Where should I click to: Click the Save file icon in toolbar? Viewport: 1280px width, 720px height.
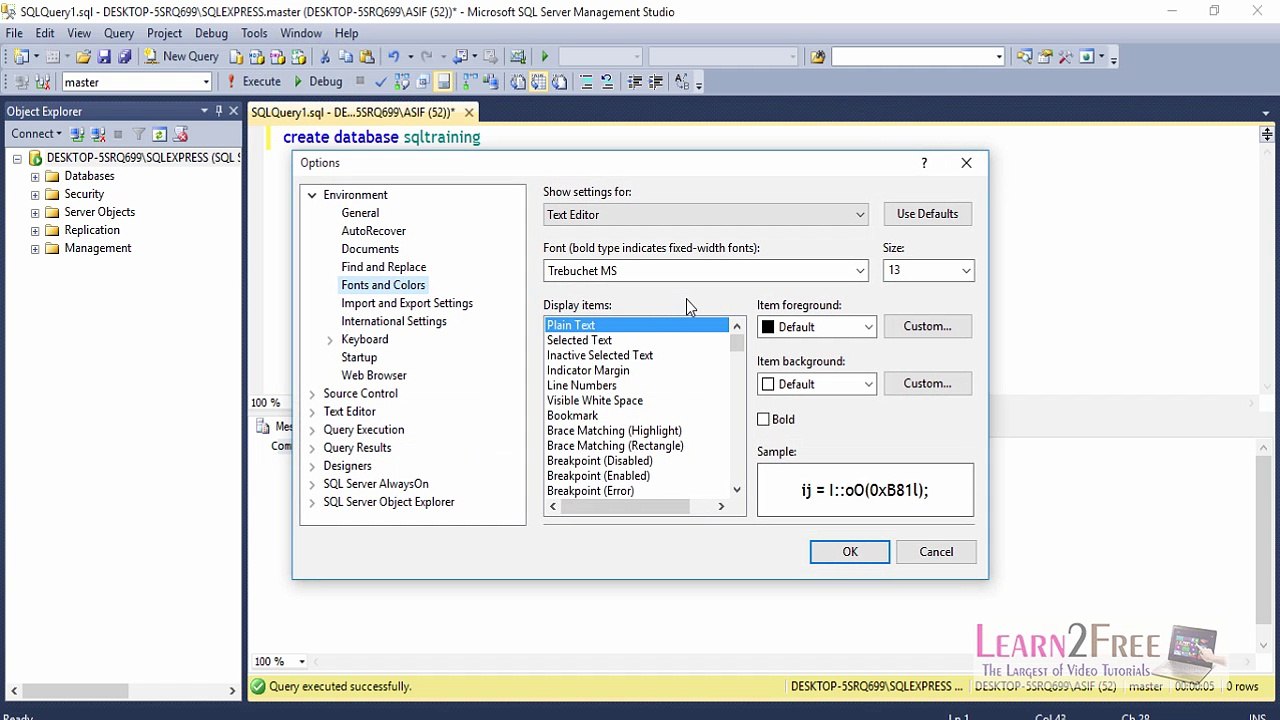coord(104,57)
